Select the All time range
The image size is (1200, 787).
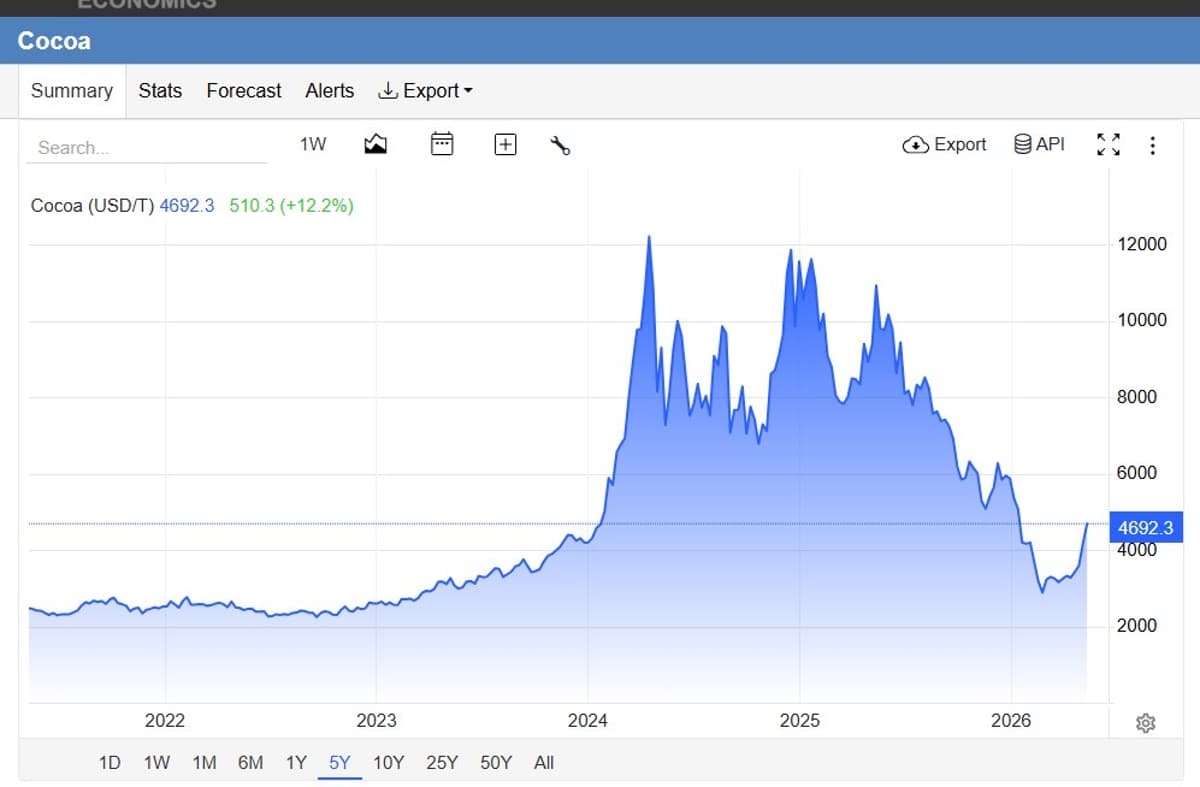coord(544,763)
